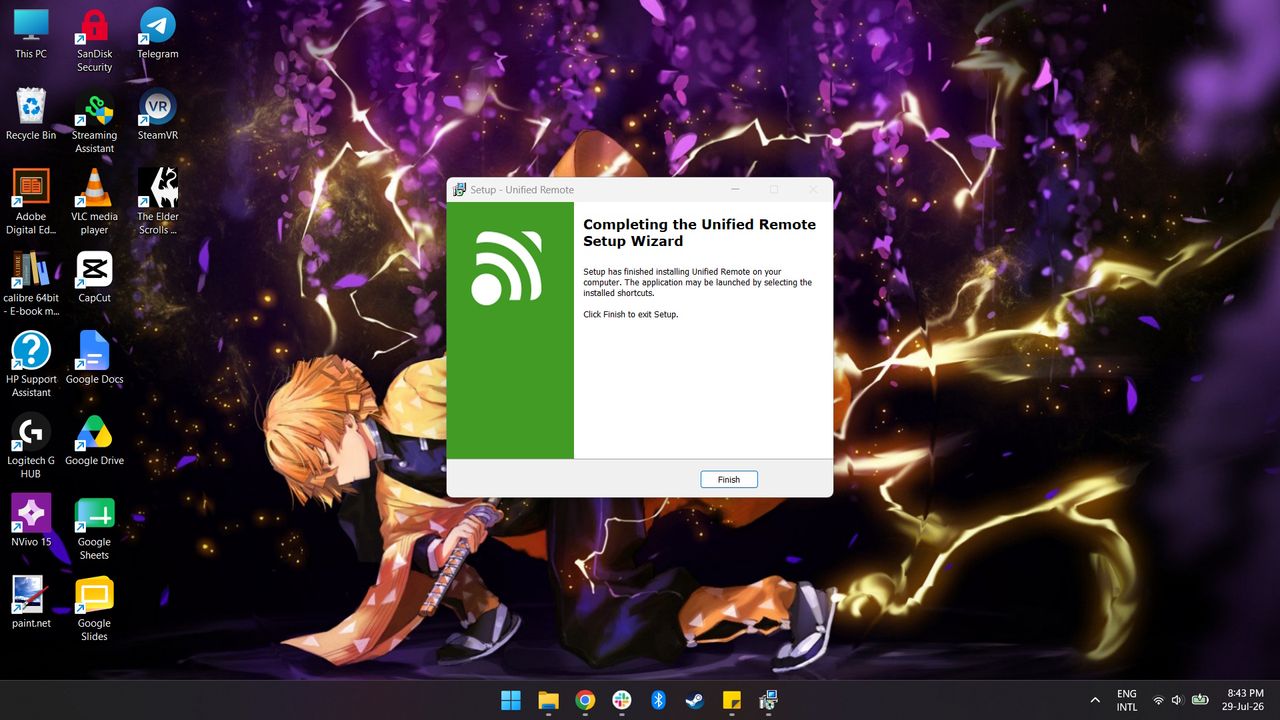Select the Adobe Digital Editions icon
This screenshot has width=1280, height=720.
click(31, 202)
